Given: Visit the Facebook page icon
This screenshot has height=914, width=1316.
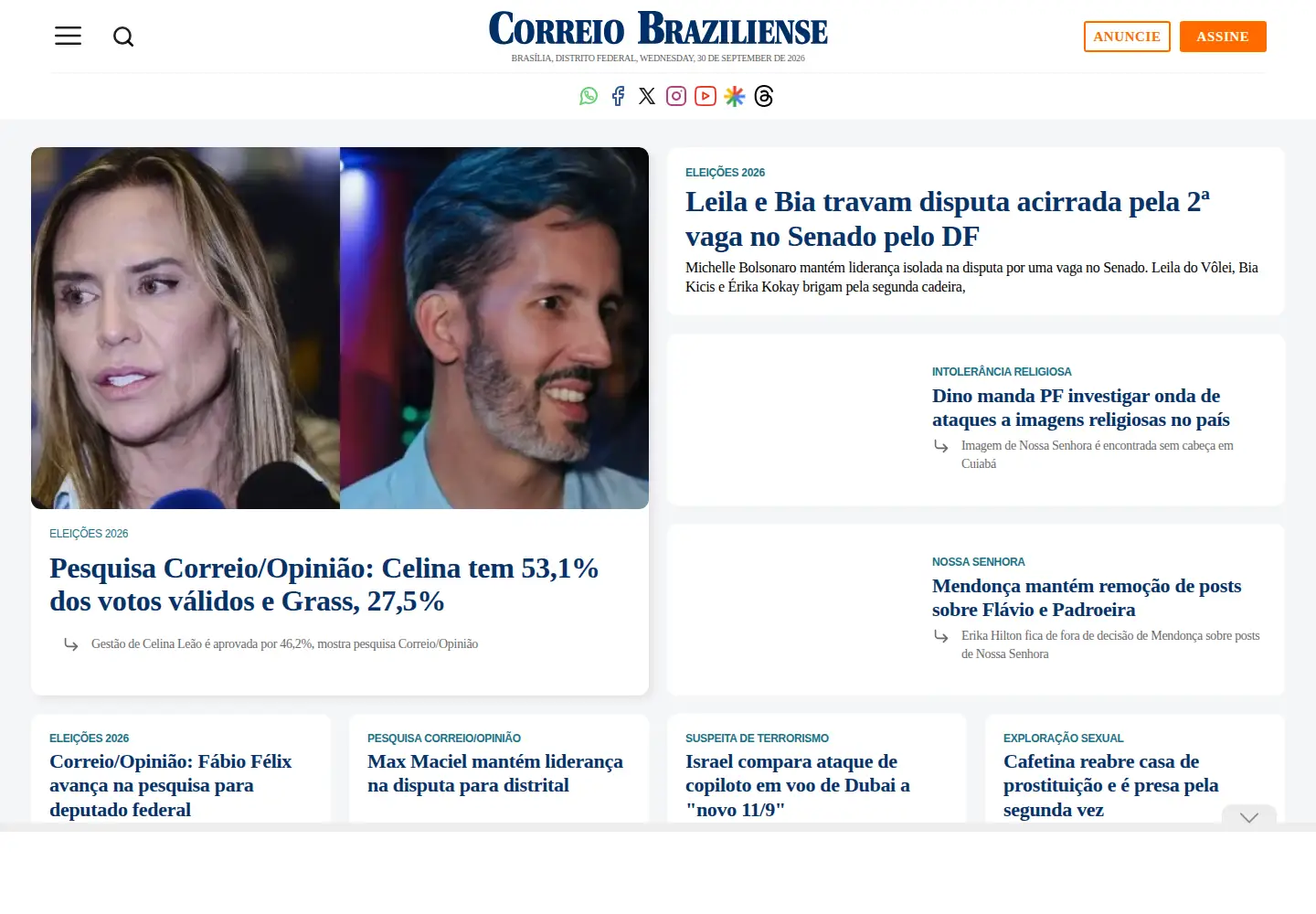Looking at the screenshot, I should [618, 96].
